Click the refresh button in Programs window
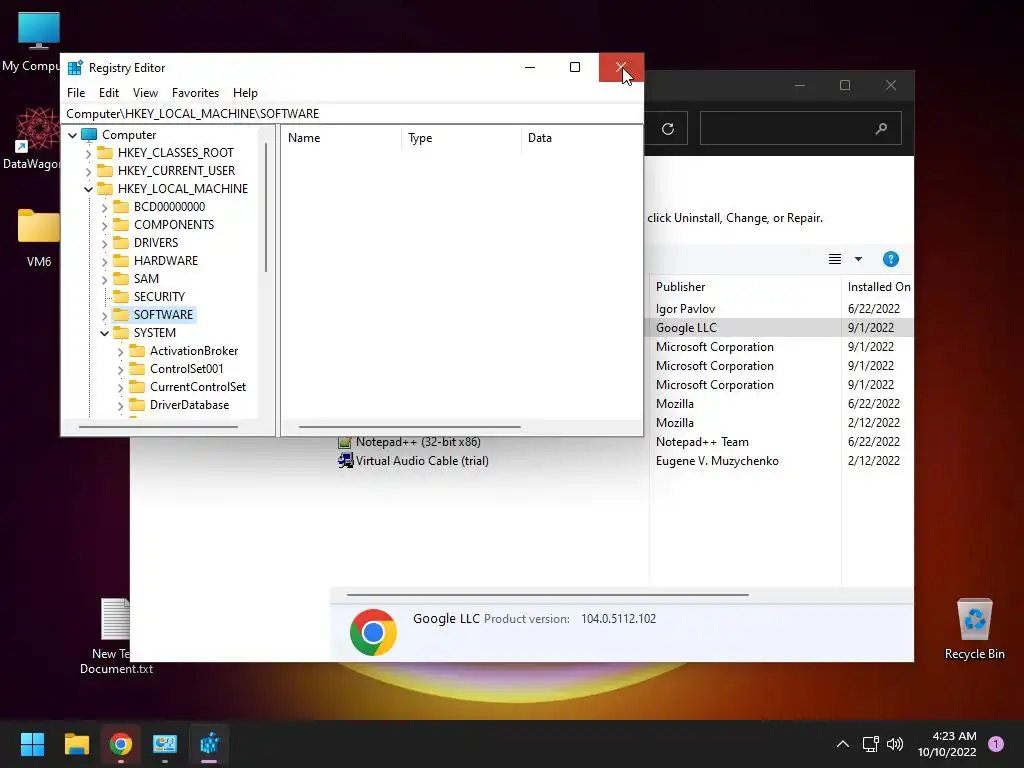 pyautogui.click(x=667, y=129)
